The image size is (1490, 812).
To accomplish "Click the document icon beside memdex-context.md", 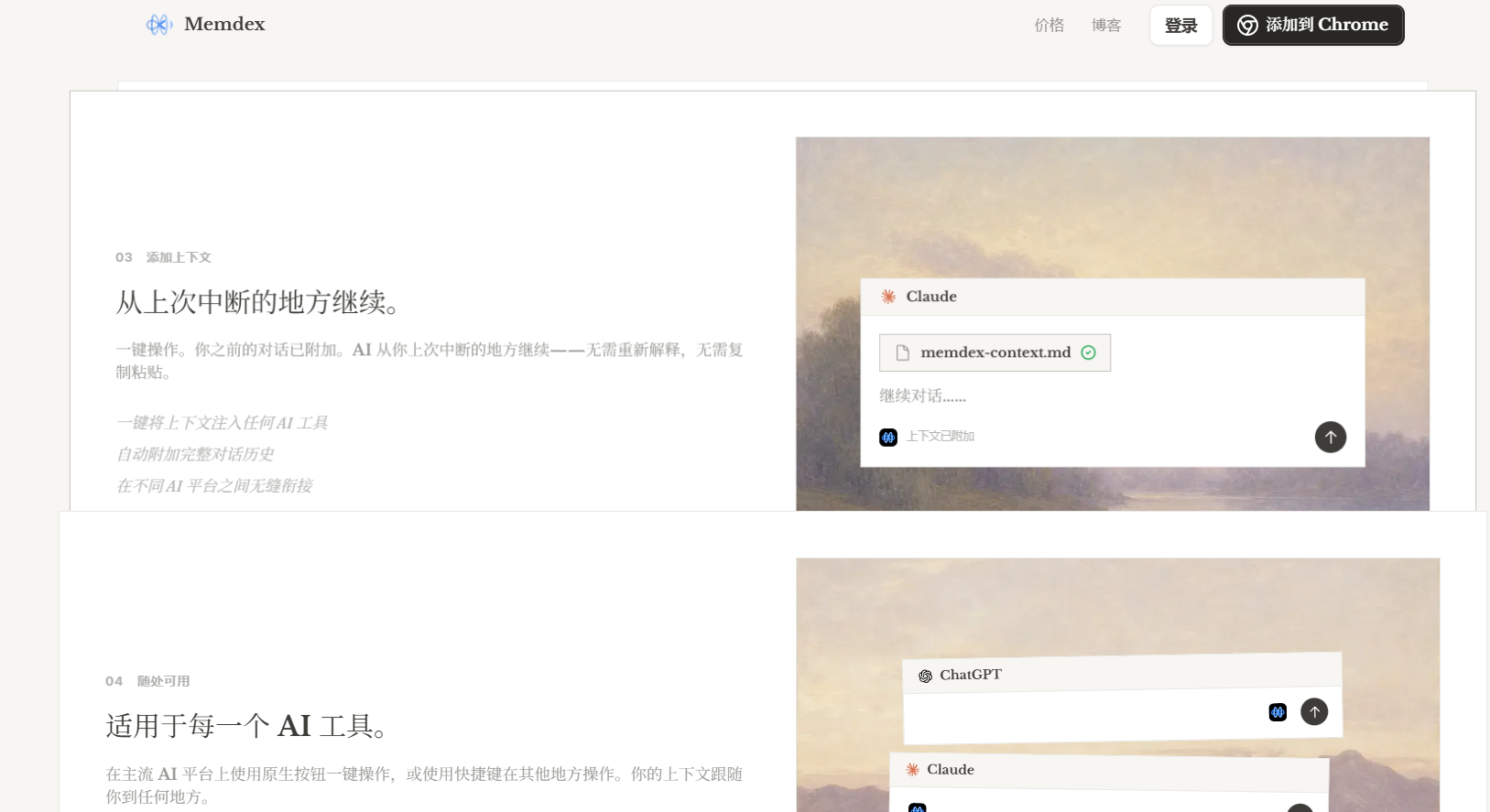I will (x=903, y=352).
